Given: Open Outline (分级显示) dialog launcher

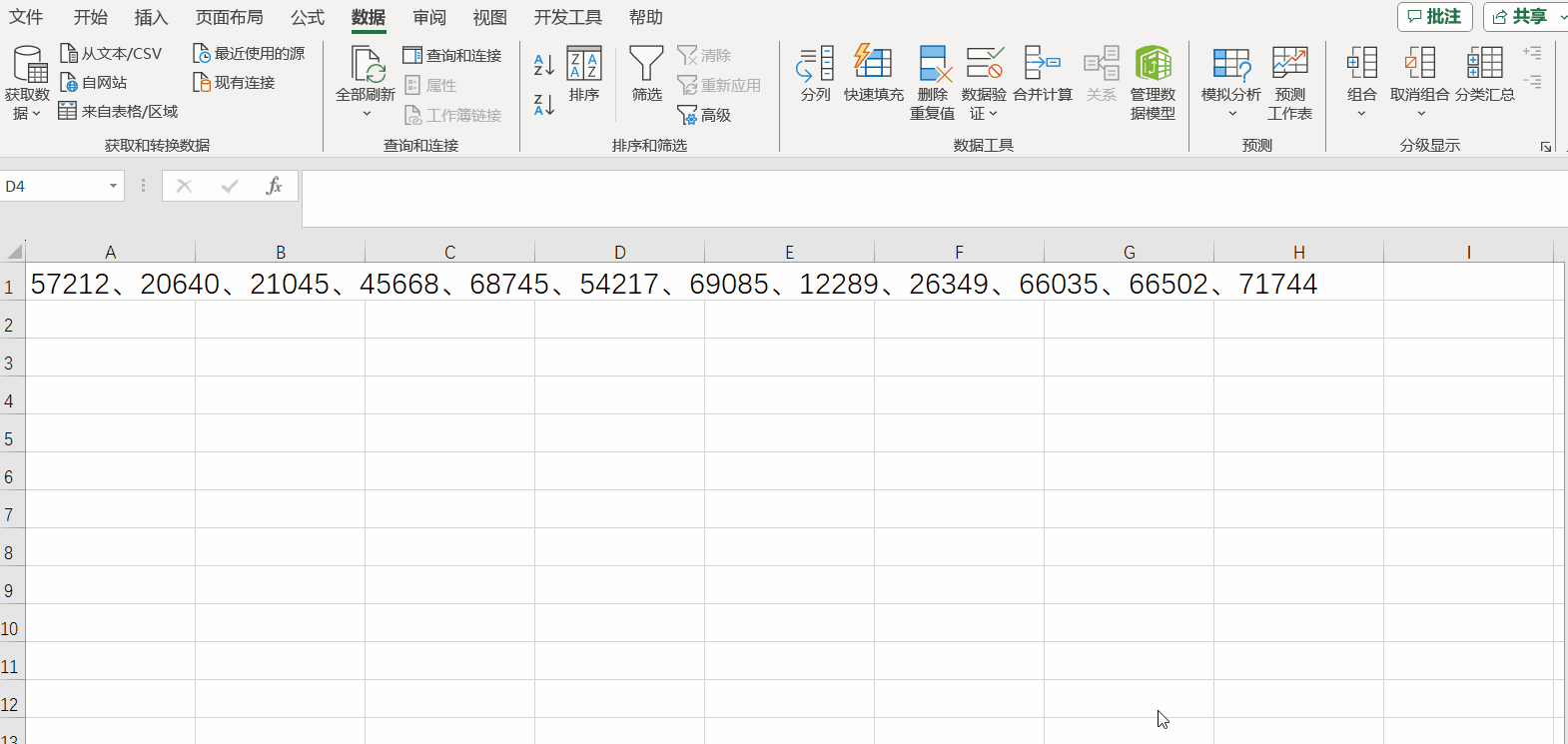Looking at the screenshot, I should click(1546, 147).
